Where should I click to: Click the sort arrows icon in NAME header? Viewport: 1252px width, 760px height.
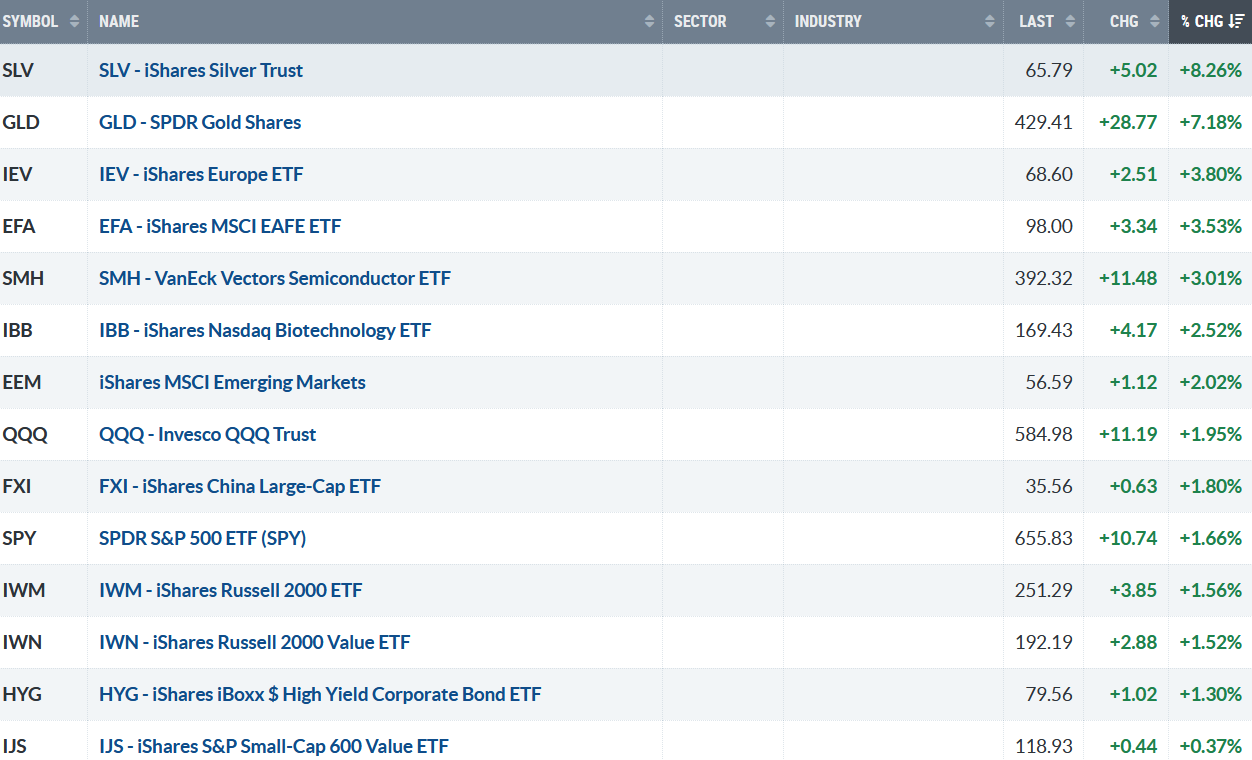[x=650, y=21]
